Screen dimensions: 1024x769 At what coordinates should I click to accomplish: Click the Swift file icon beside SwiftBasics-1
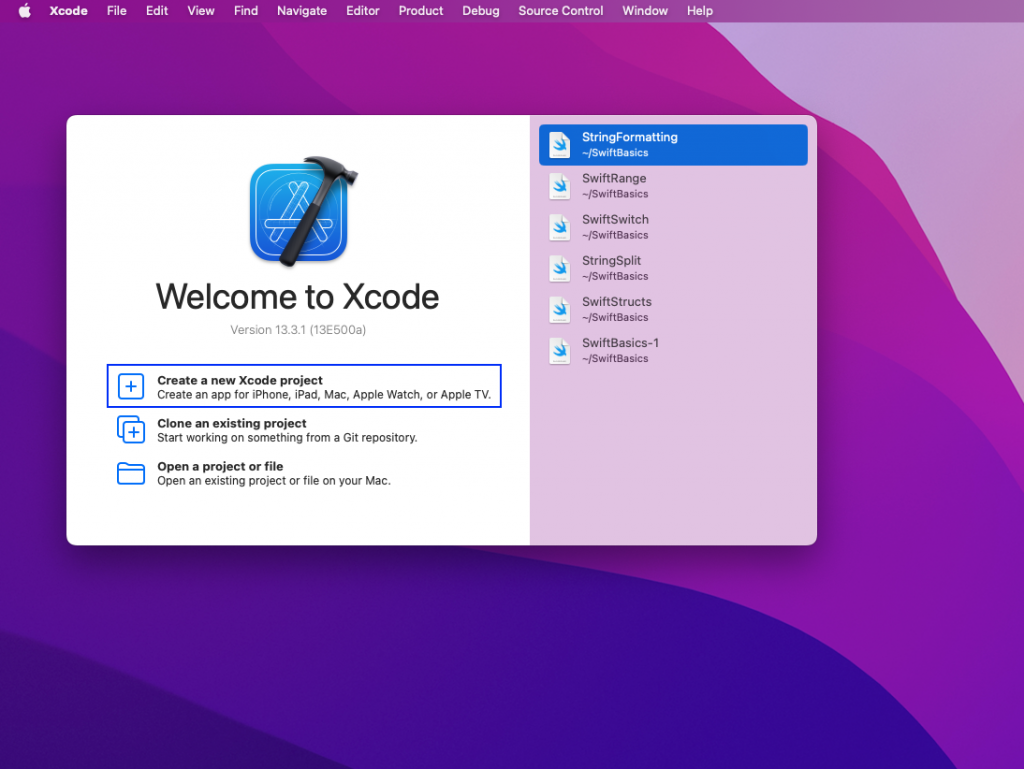560,351
